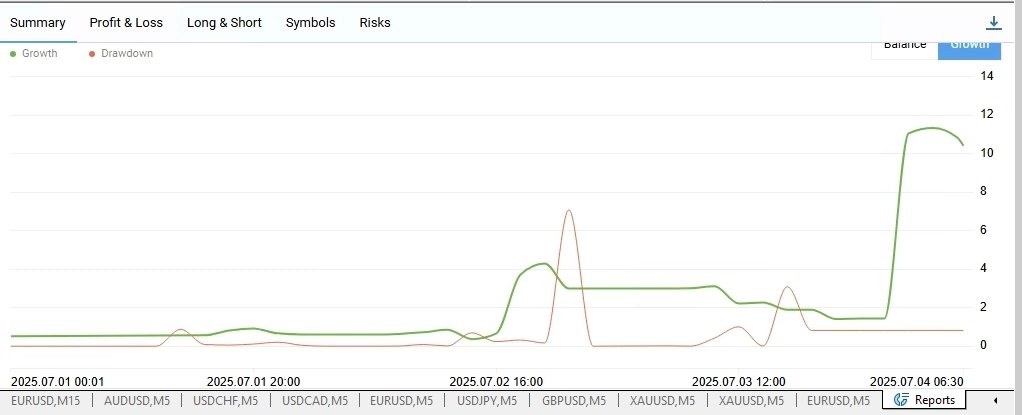
Task: Click the growth line peak near 11
Action: pyautogui.click(x=932, y=128)
